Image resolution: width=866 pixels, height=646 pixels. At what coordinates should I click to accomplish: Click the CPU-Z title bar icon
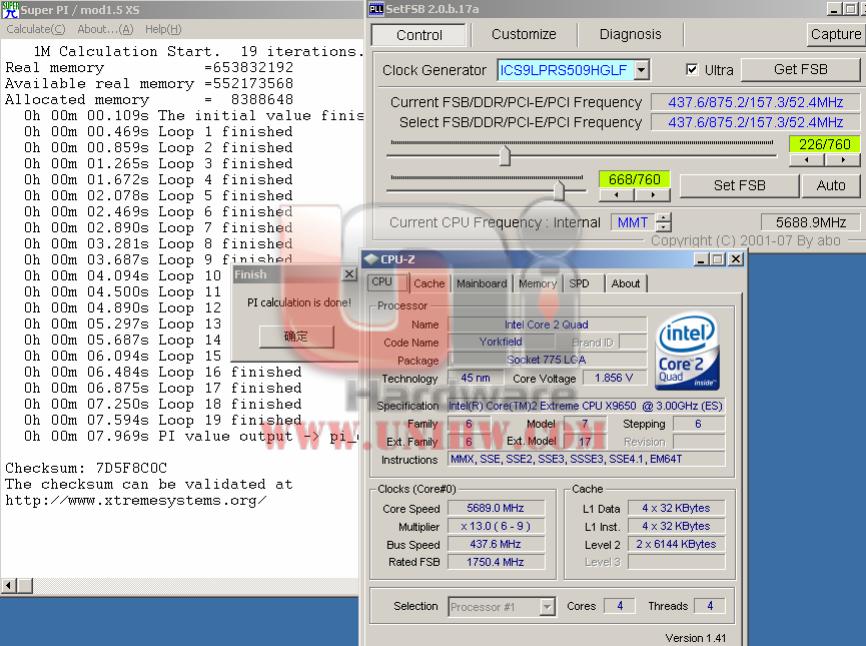click(x=371, y=259)
